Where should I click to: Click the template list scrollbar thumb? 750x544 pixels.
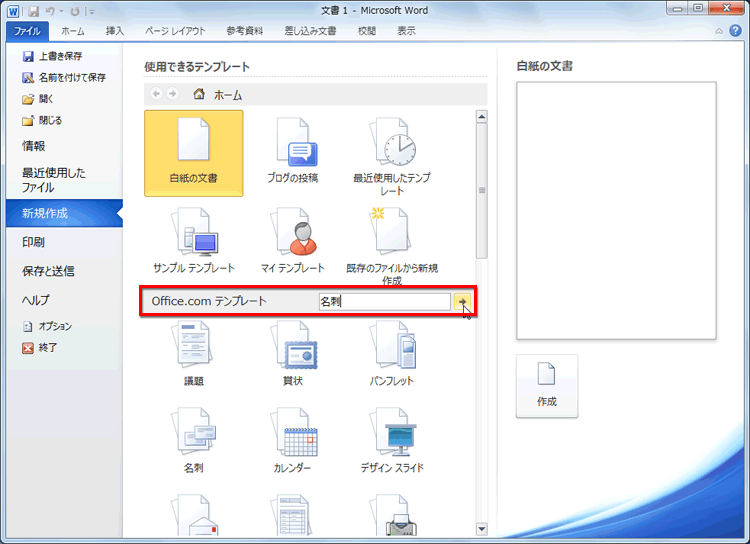482,190
